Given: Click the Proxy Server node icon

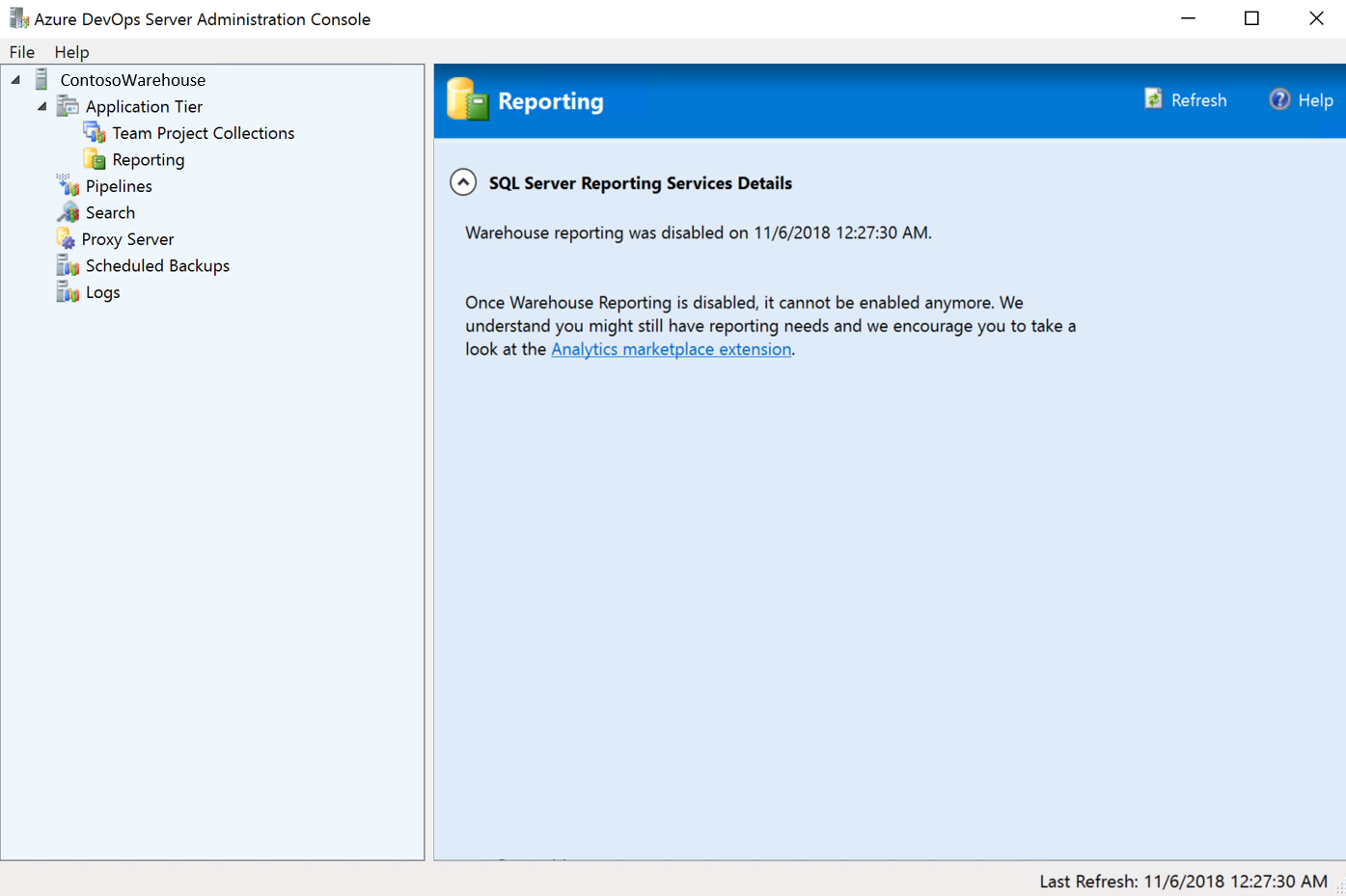Looking at the screenshot, I should tap(66, 239).
